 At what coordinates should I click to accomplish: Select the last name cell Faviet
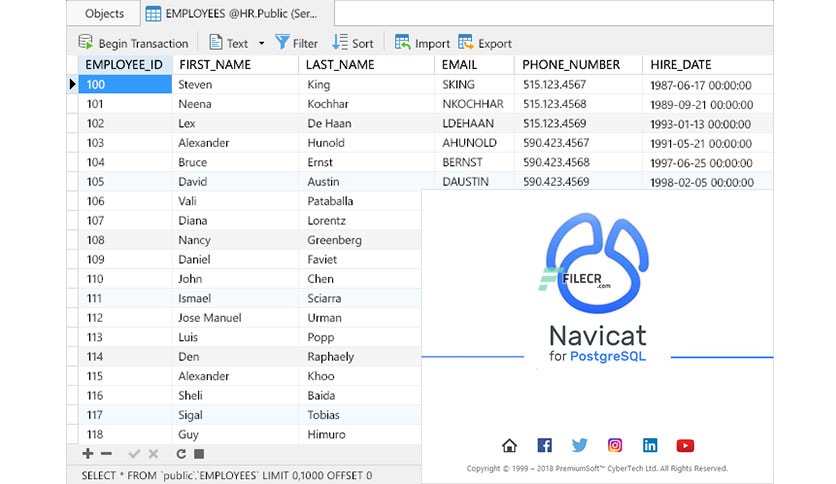(360, 260)
